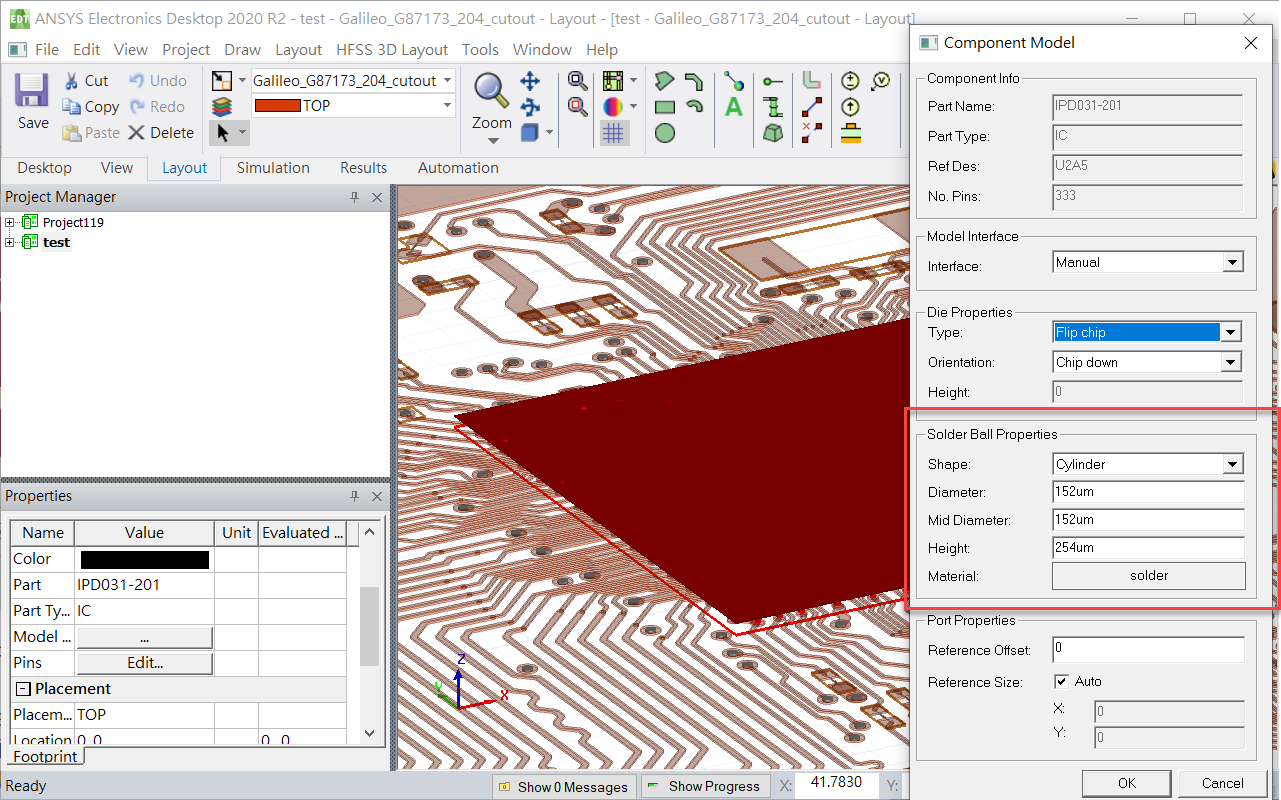Click the Zoom magnifier tool
Viewport: 1281px width, 800px height.
[x=491, y=90]
